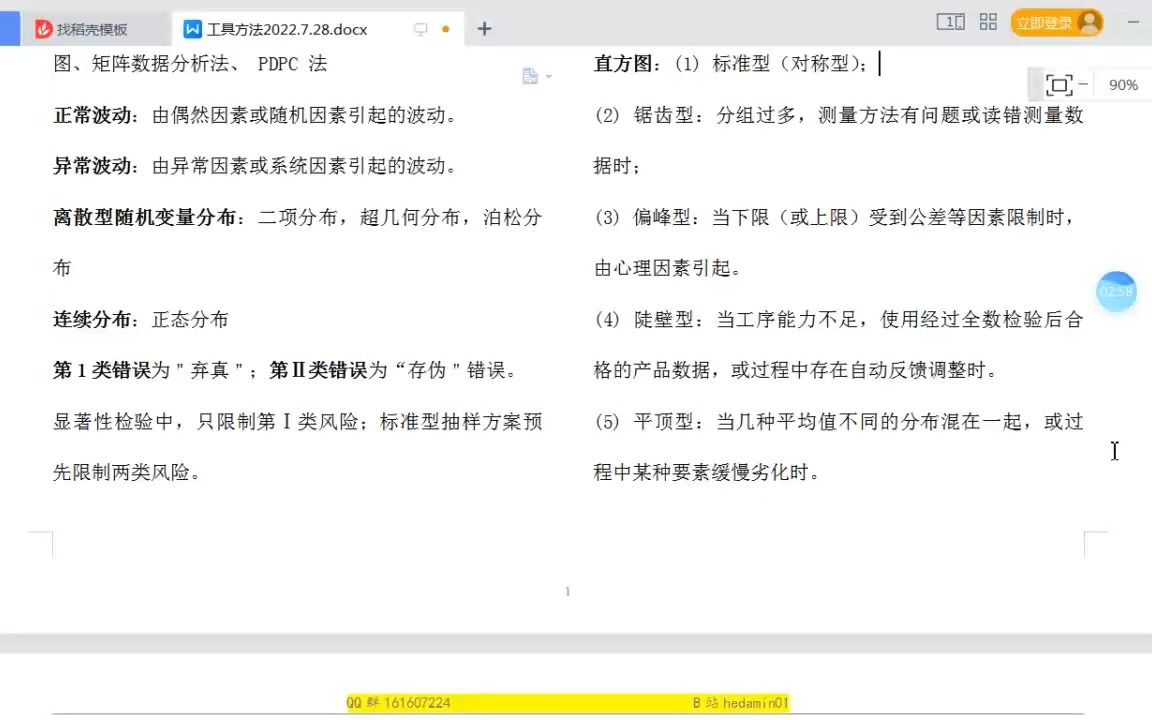Click the WPS icon on the document tab
Image resolution: width=1152 pixels, height=720 pixels.
click(x=191, y=29)
